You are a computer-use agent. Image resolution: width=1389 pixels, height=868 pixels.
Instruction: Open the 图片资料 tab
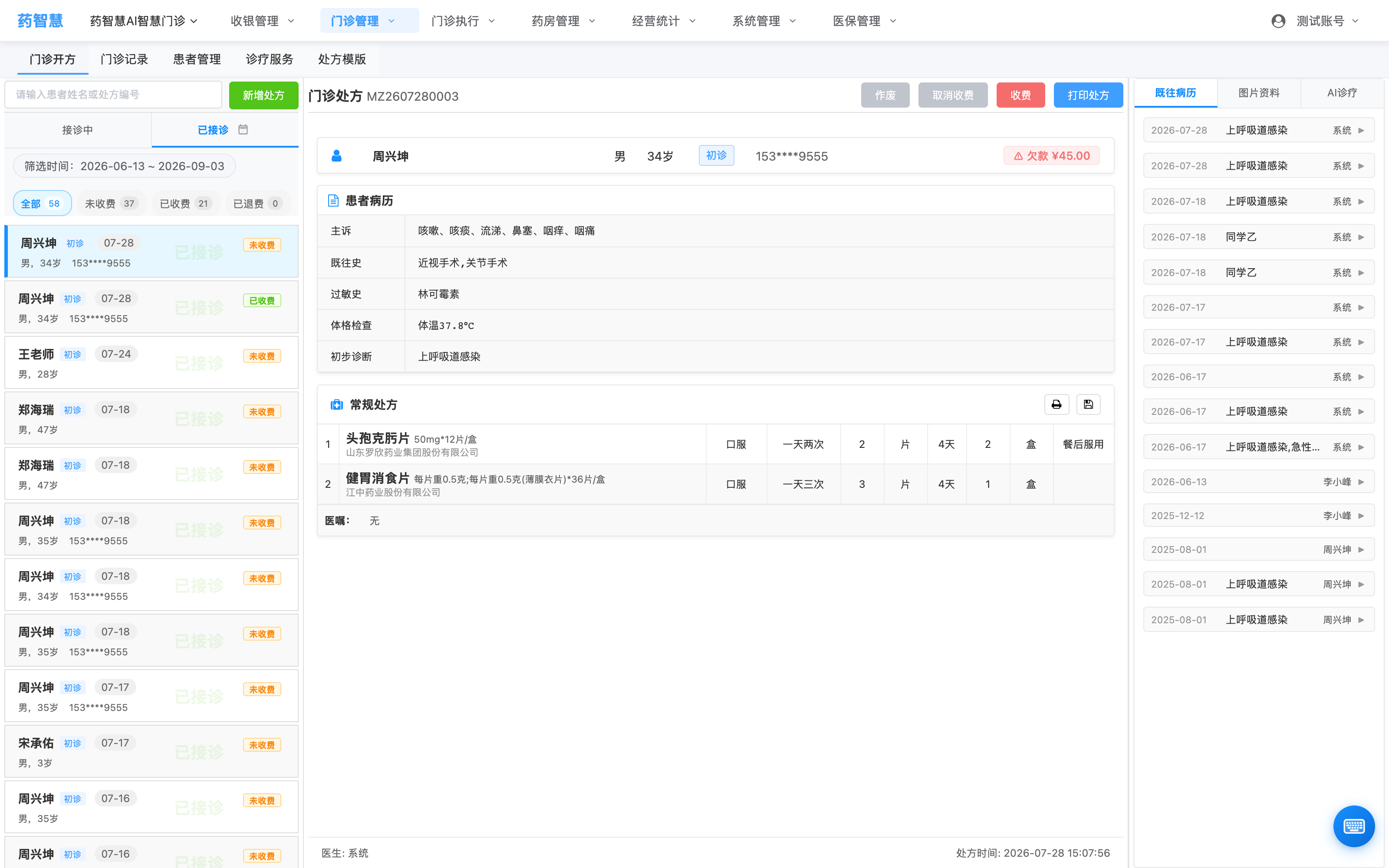pos(1259,93)
